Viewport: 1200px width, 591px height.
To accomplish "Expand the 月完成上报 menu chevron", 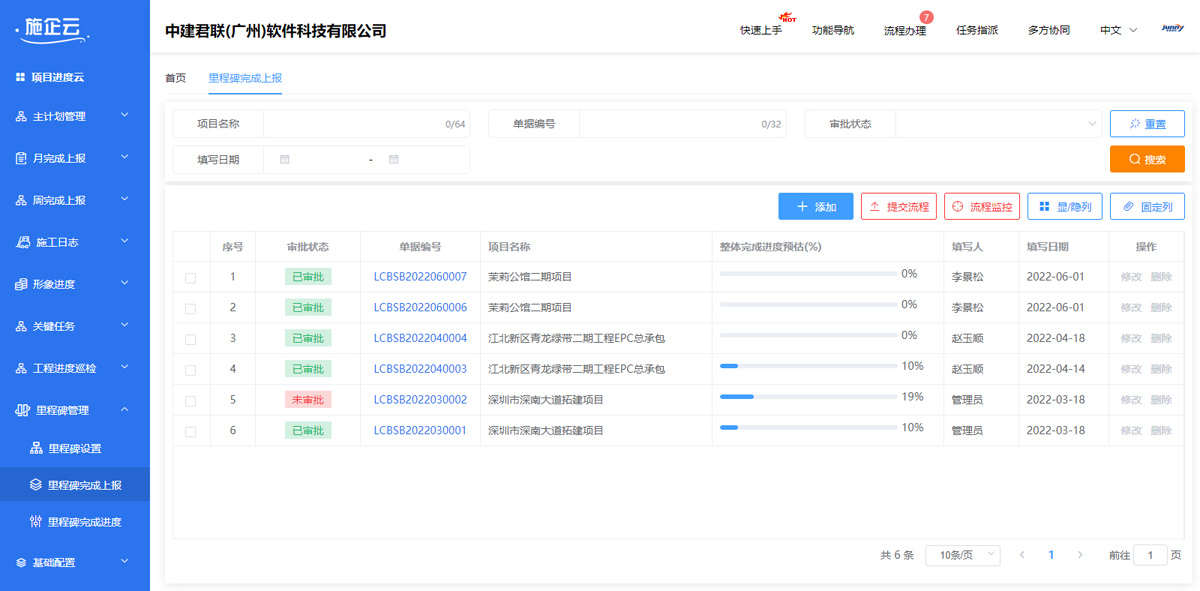I will tap(125, 157).
